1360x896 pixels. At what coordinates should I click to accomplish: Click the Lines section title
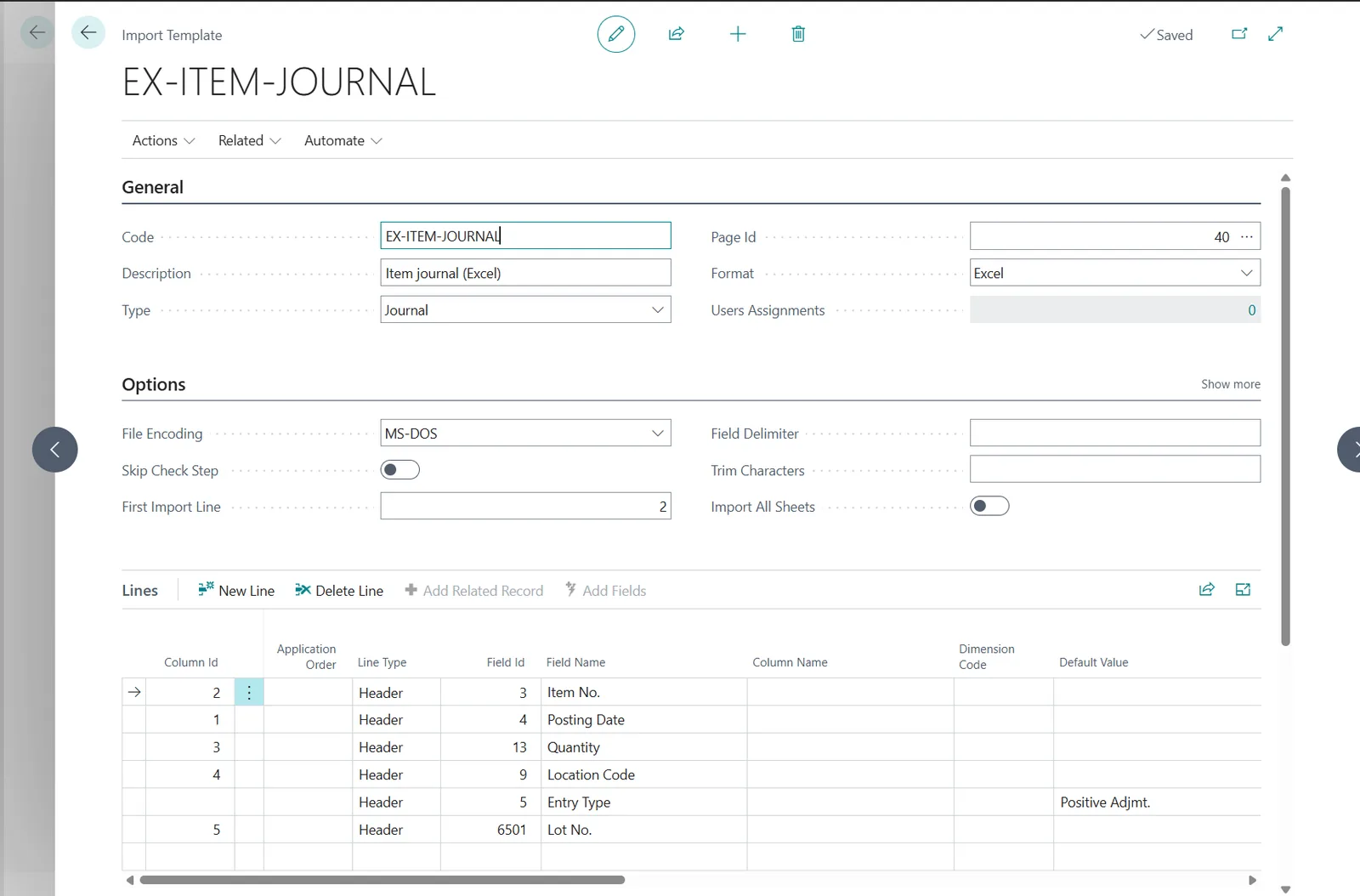click(x=140, y=591)
